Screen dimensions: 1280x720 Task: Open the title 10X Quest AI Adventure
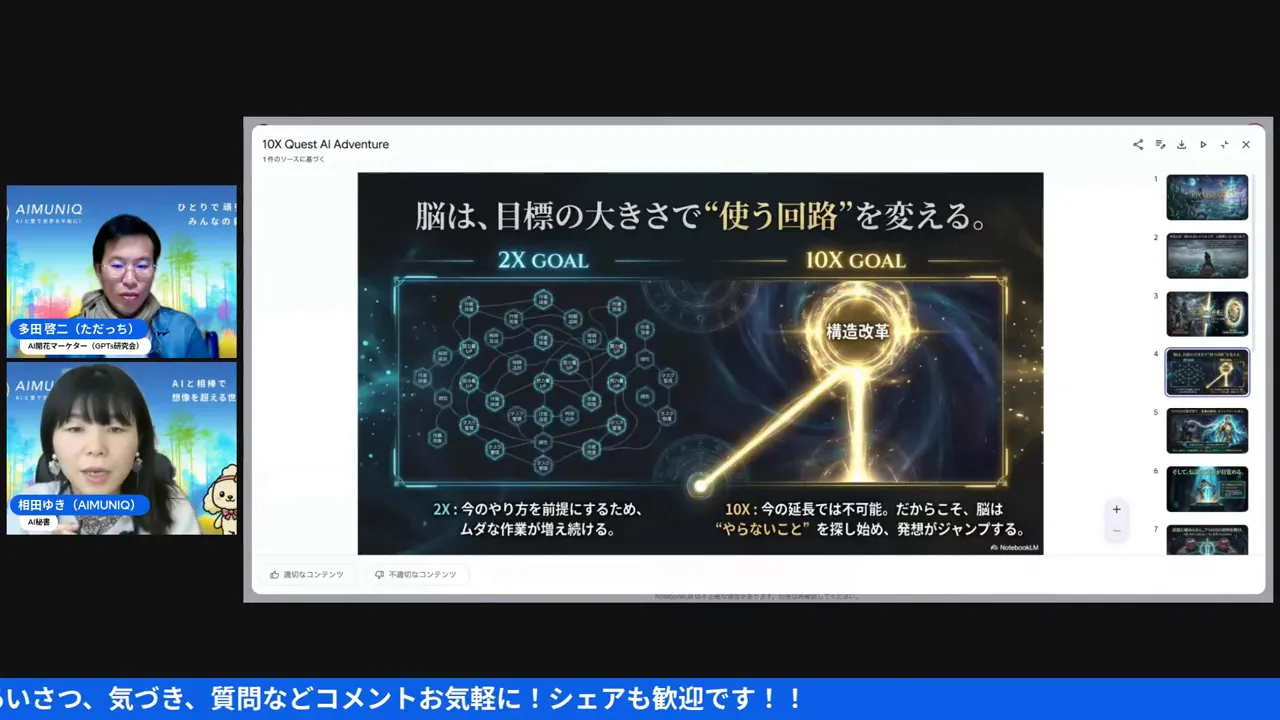pos(325,144)
